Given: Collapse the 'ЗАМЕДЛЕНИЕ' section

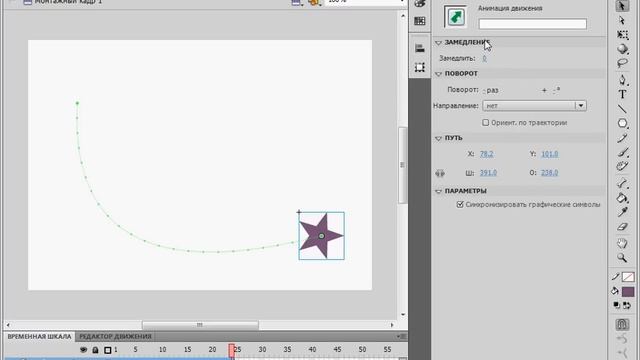Looking at the screenshot, I should coord(438,42).
